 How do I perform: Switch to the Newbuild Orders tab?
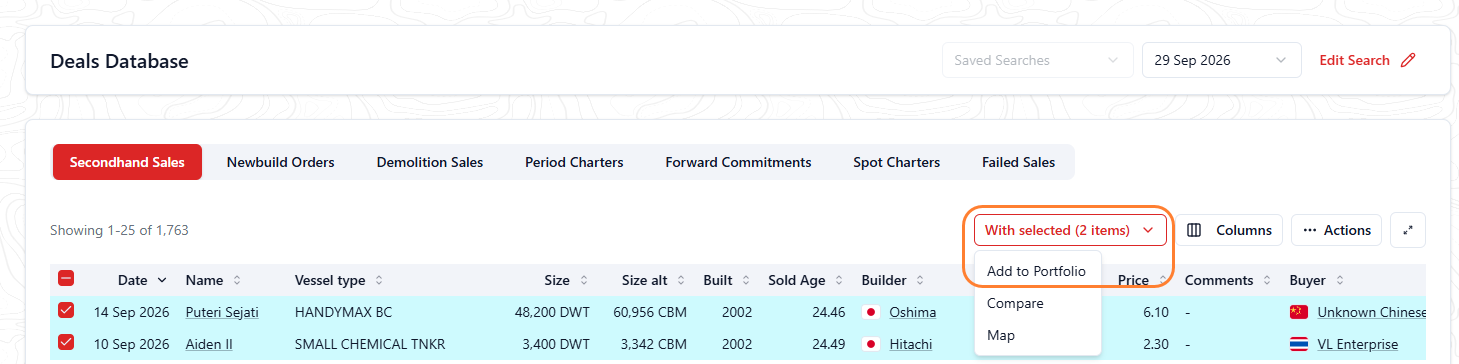tap(280, 162)
